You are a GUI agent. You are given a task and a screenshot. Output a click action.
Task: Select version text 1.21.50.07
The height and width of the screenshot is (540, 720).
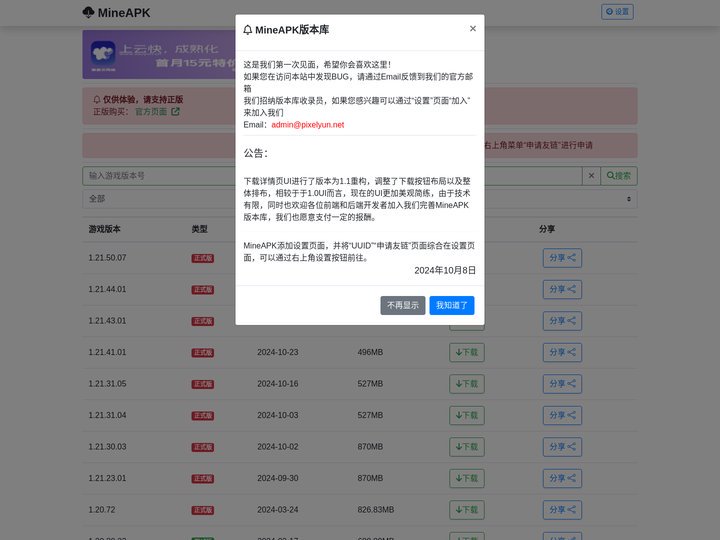click(x=107, y=258)
